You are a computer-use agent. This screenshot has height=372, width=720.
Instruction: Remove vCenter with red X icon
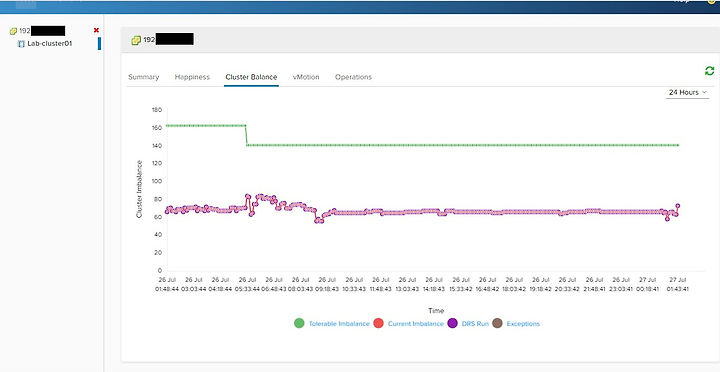tap(96, 30)
